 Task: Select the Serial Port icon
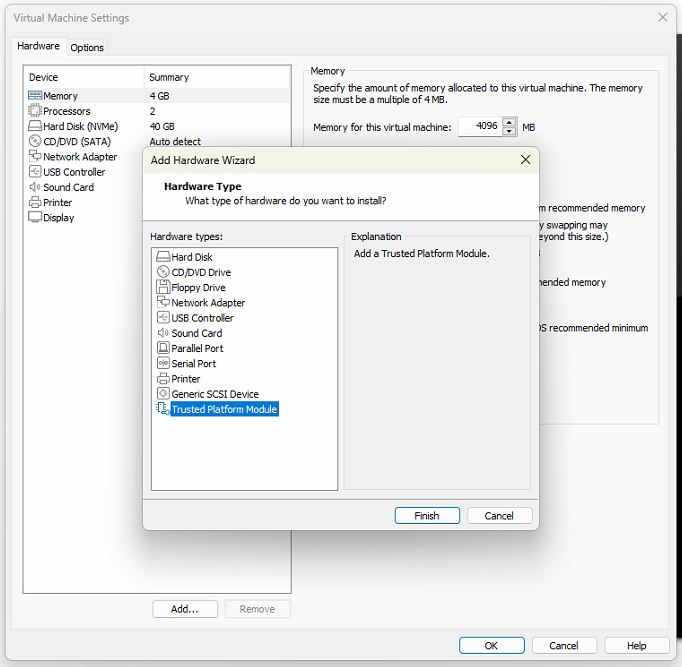(x=163, y=363)
